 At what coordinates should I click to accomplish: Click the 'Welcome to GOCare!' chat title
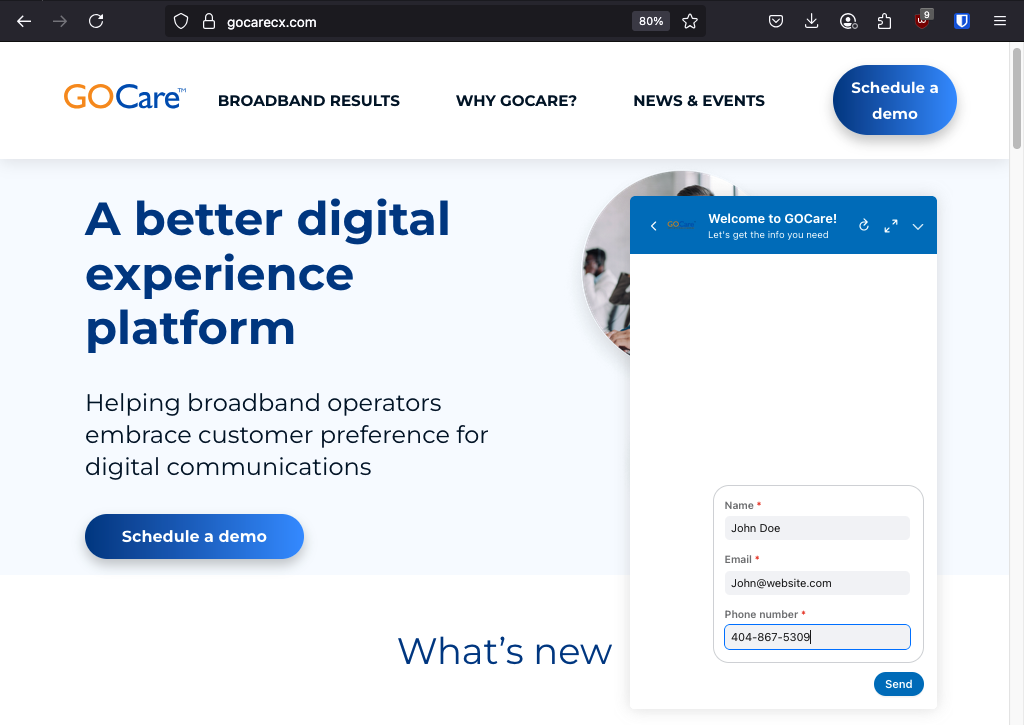click(x=773, y=219)
